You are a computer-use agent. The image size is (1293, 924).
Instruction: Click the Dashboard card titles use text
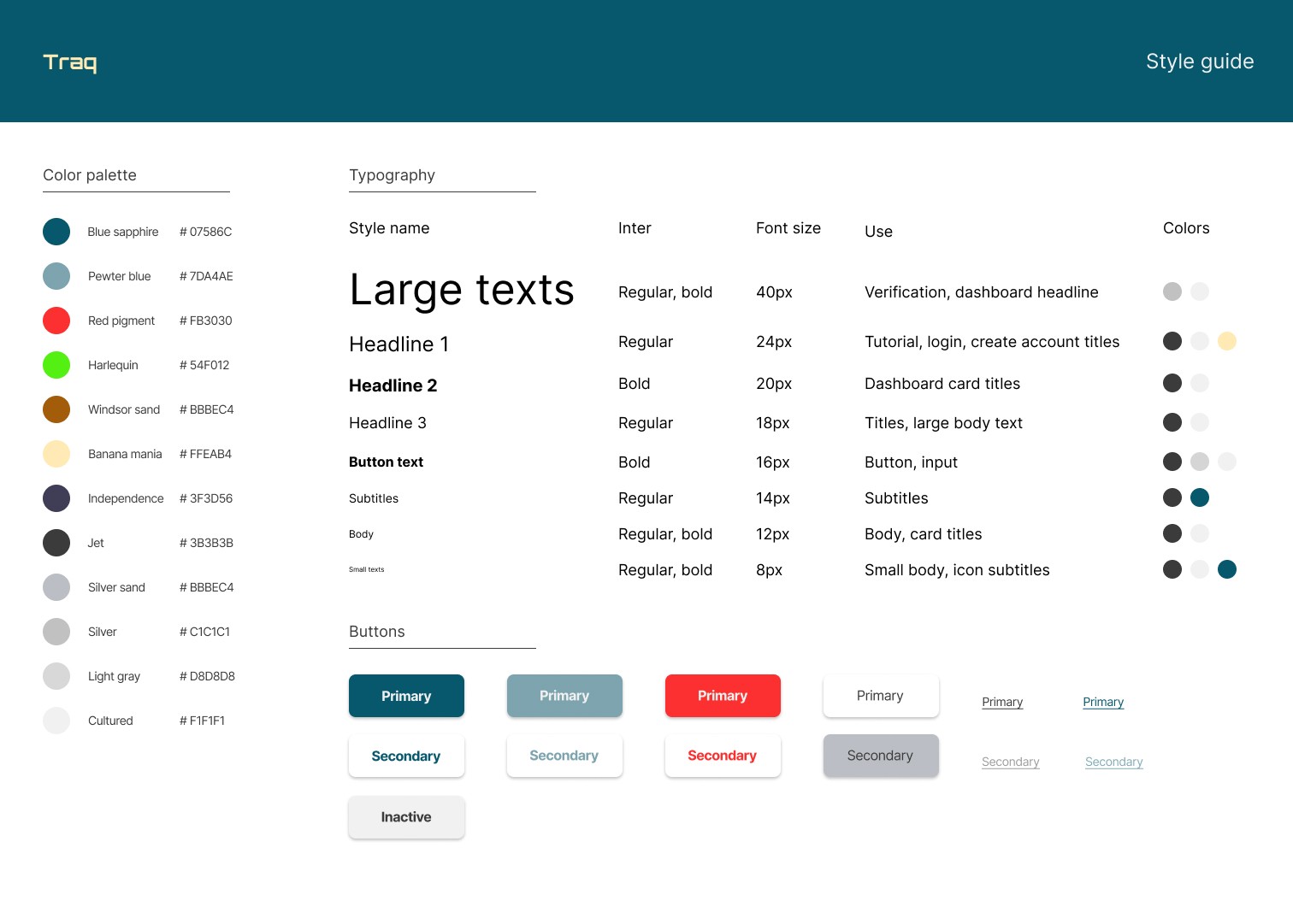(942, 384)
